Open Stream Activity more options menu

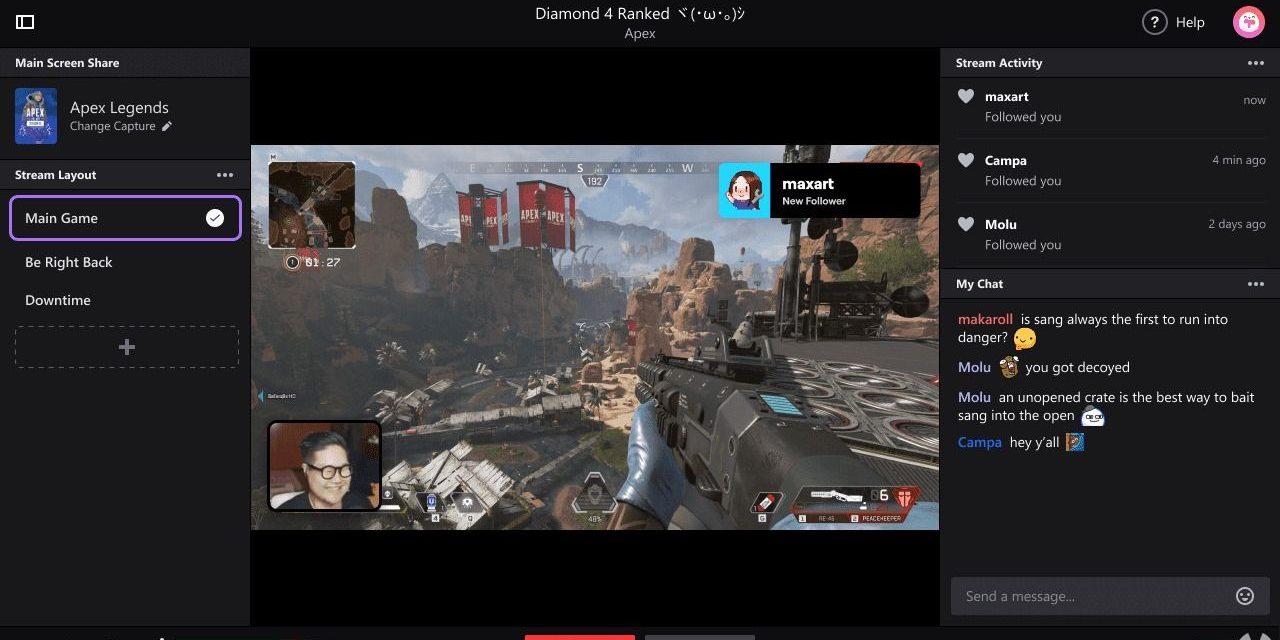click(x=1256, y=63)
